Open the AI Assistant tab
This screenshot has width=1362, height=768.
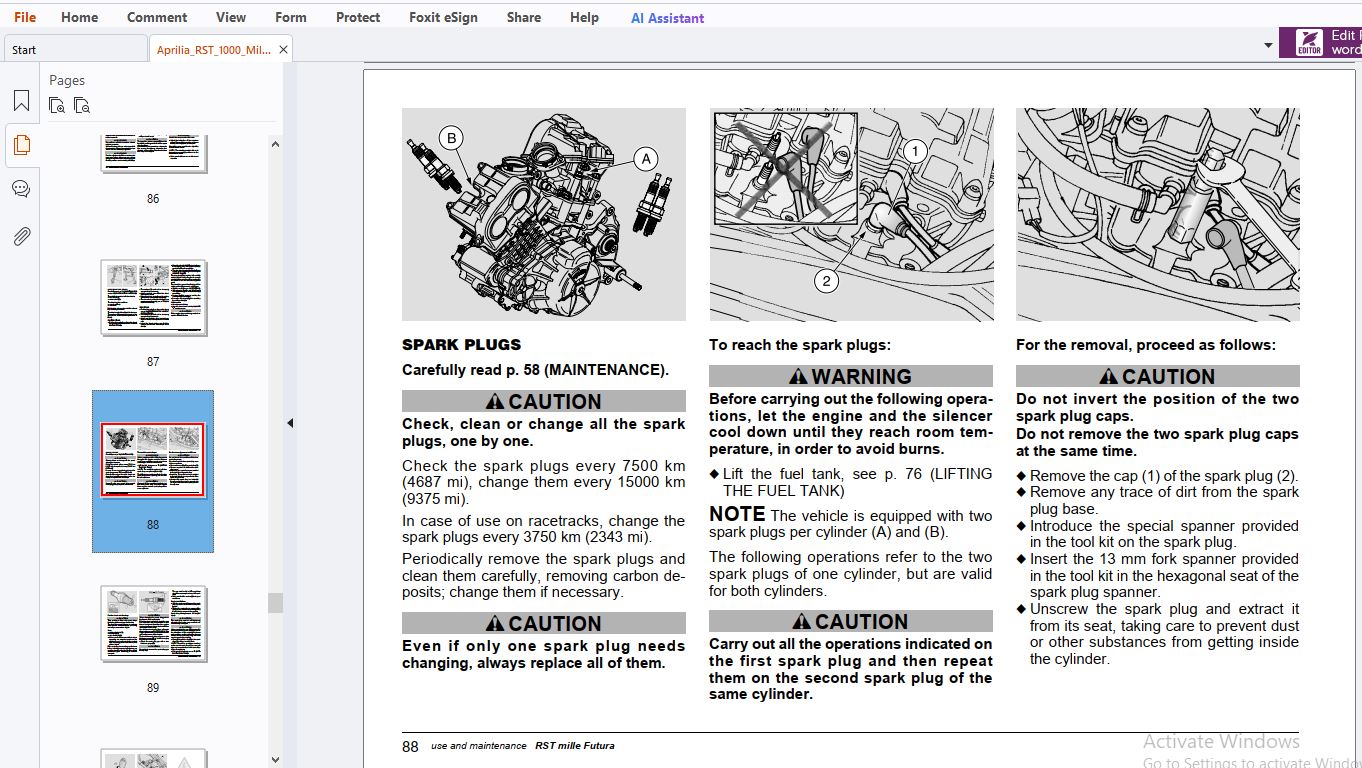pyautogui.click(x=667, y=18)
